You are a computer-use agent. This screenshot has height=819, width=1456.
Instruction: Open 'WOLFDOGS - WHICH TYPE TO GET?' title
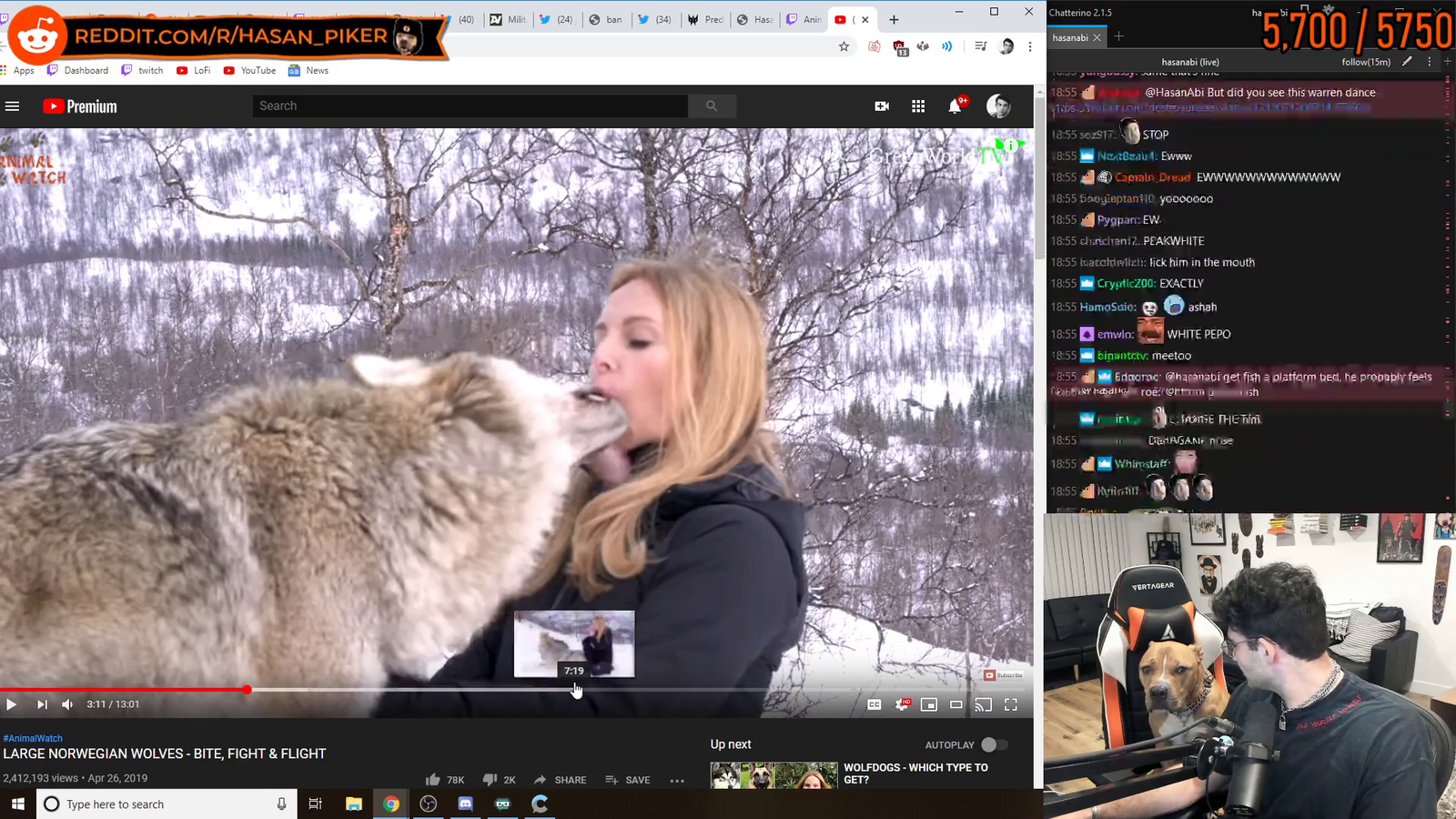pyautogui.click(x=916, y=773)
